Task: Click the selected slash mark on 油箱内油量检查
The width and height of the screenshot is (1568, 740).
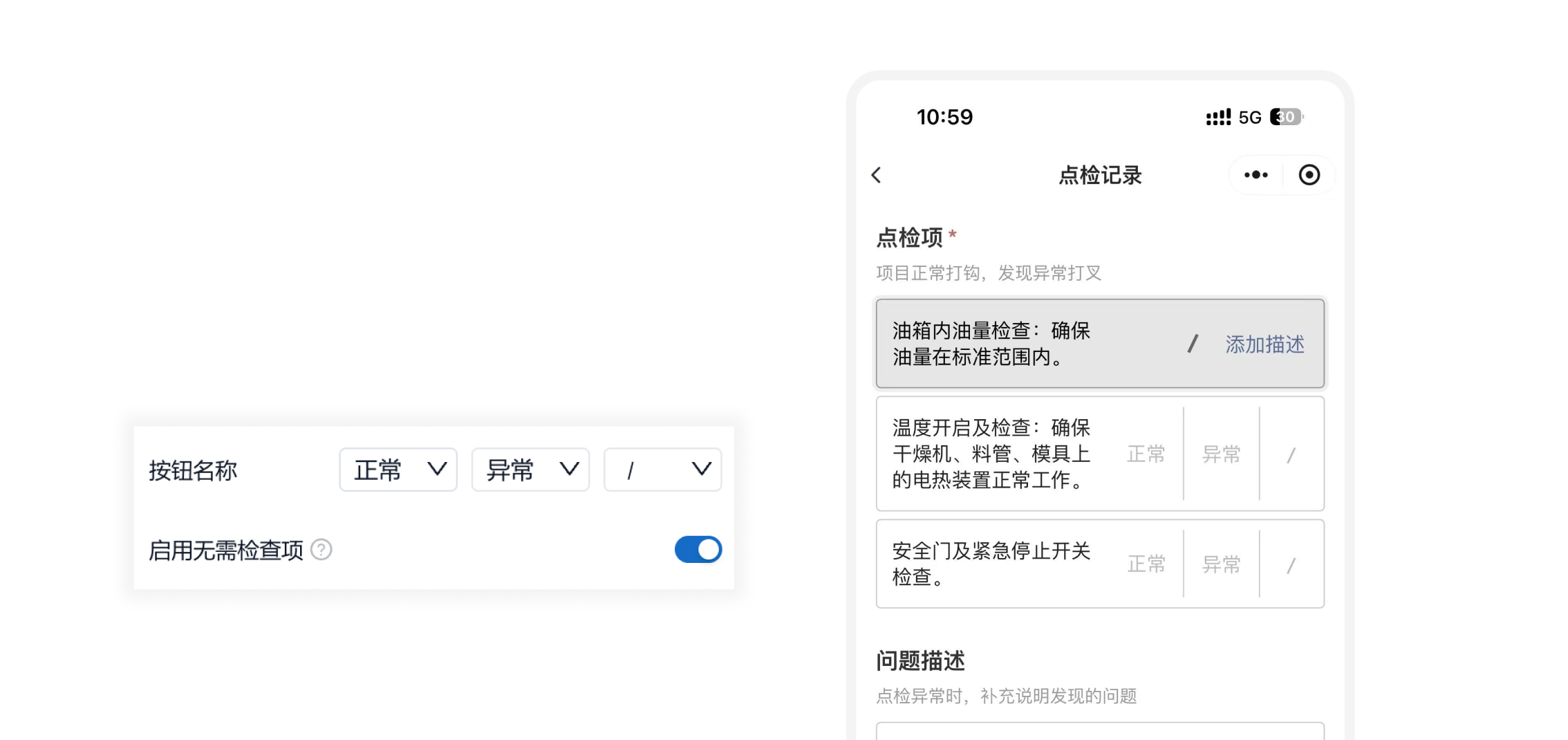Action: point(1193,344)
